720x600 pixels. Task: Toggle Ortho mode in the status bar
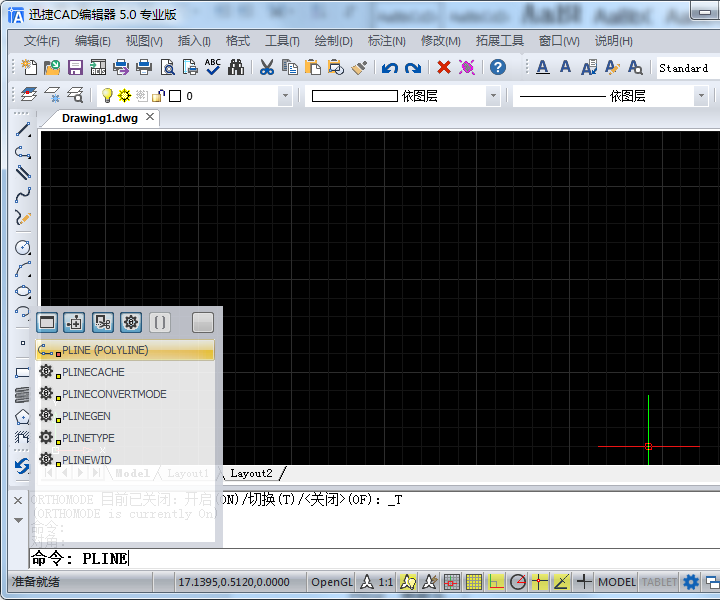tap(496, 582)
